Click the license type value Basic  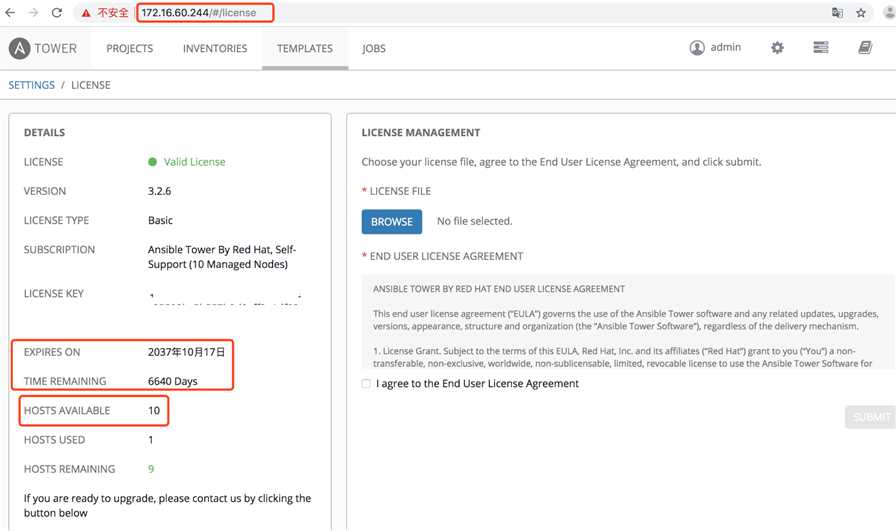160,220
